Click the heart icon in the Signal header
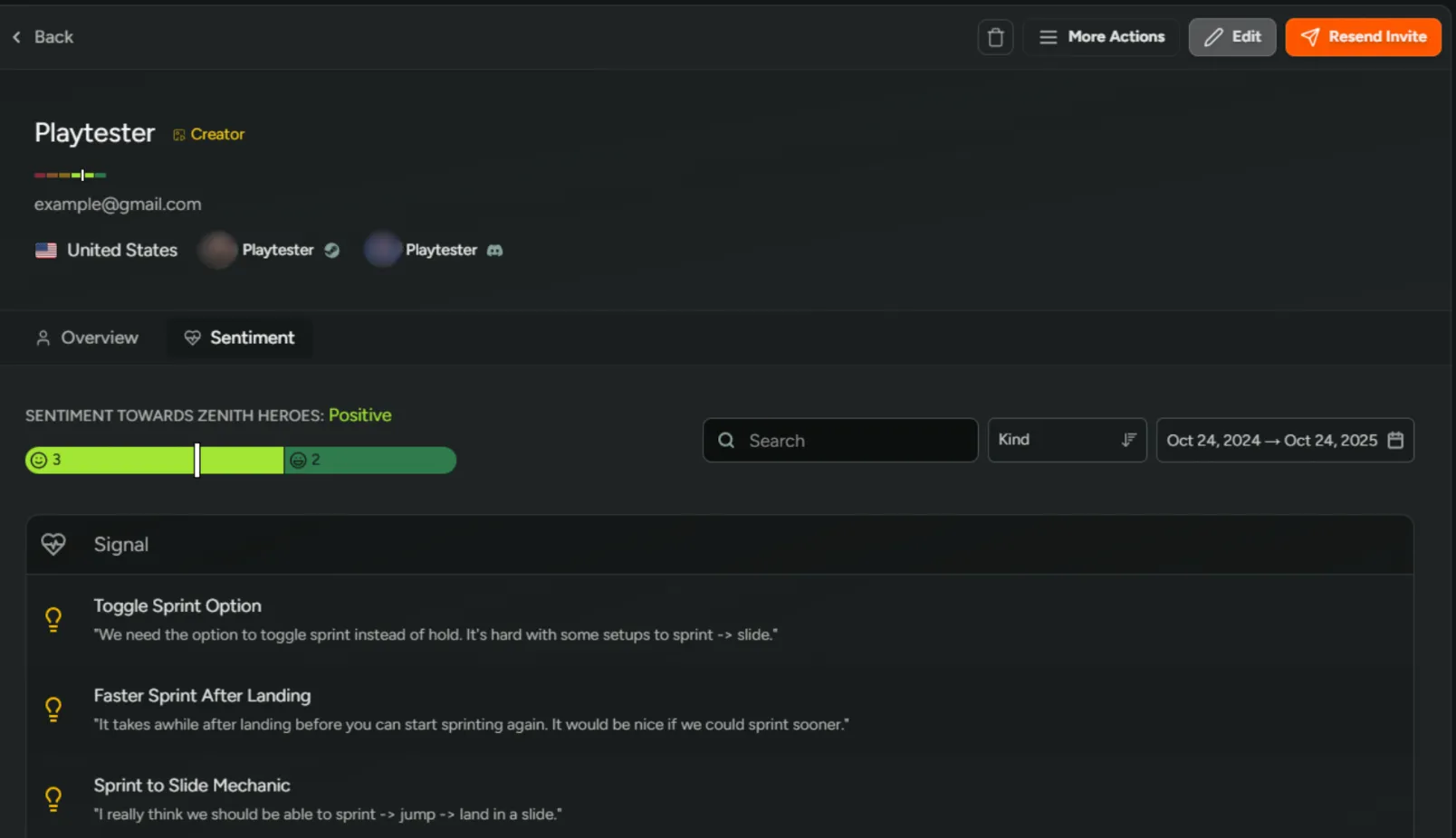The image size is (1456, 838). click(x=53, y=544)
